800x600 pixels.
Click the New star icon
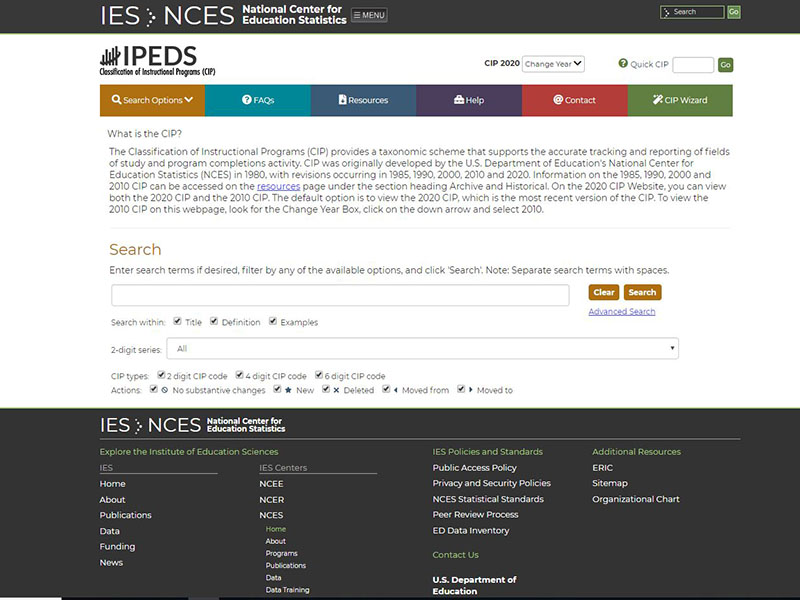point(288,390)
